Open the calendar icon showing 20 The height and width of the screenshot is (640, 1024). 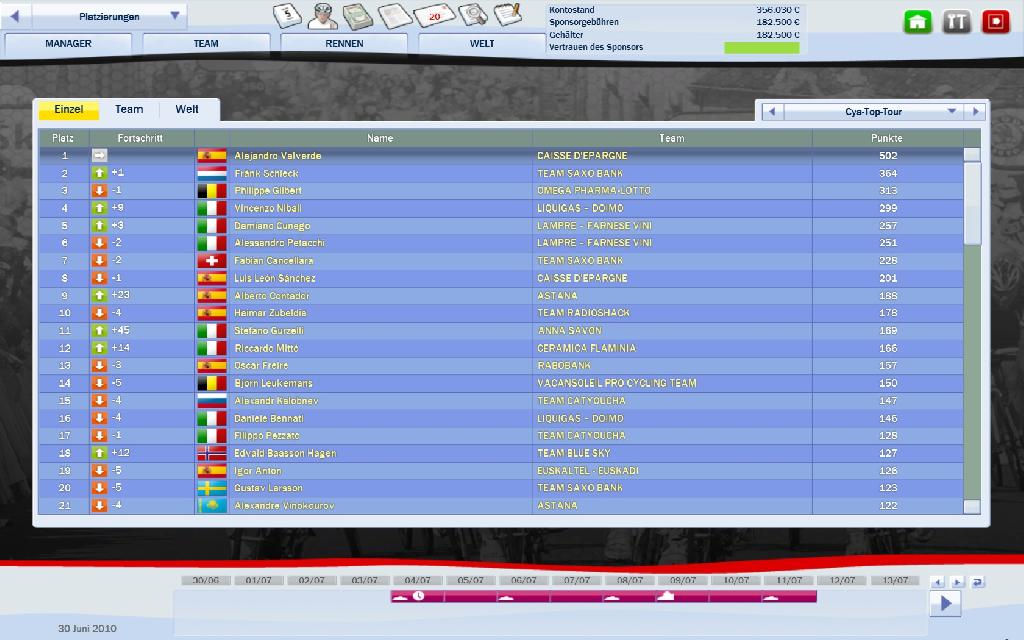(434, 15)
